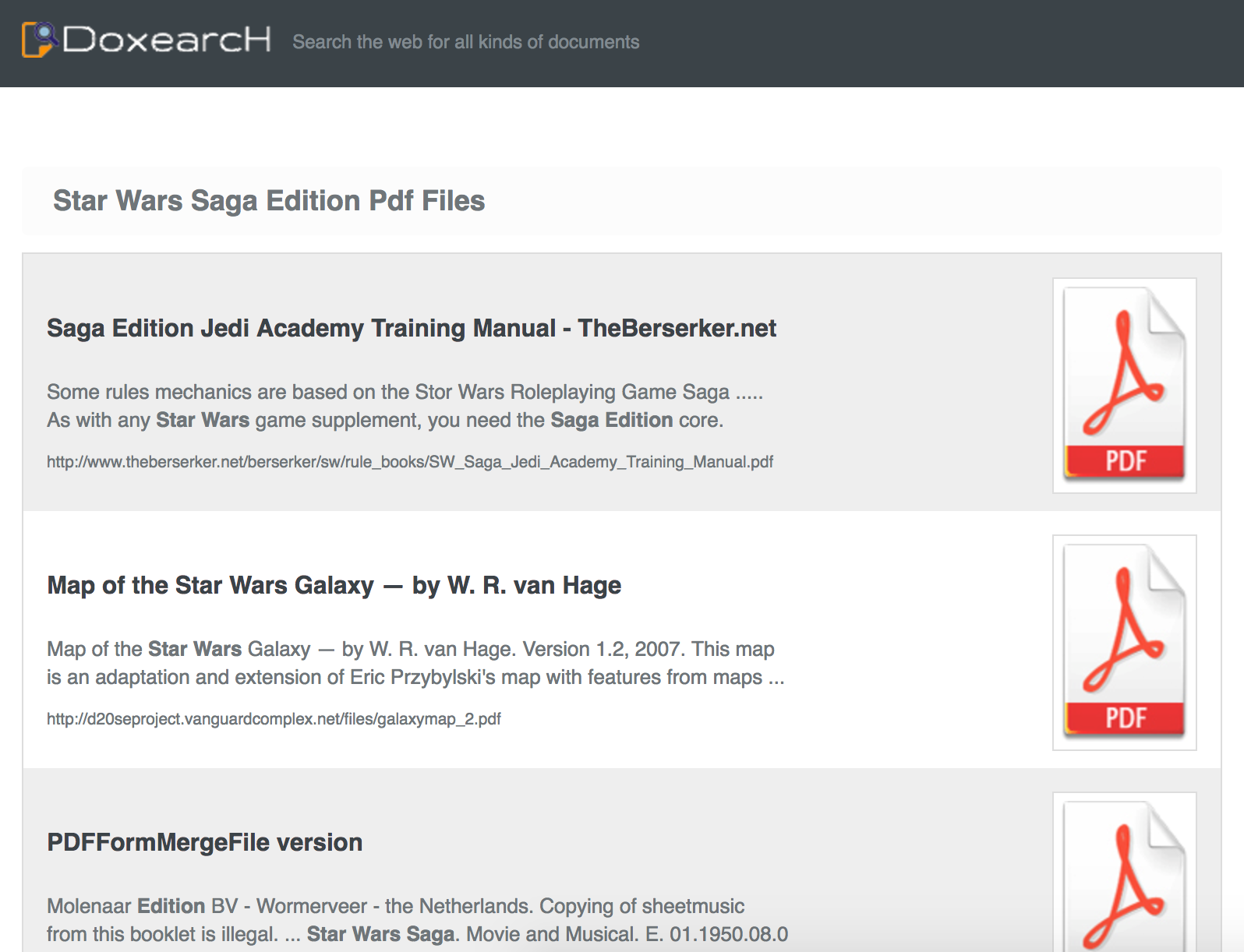Click the PDF icon for the Jedi Academy Training Manual
This screenshot has height=952, width=1244.
point(1124,385)
